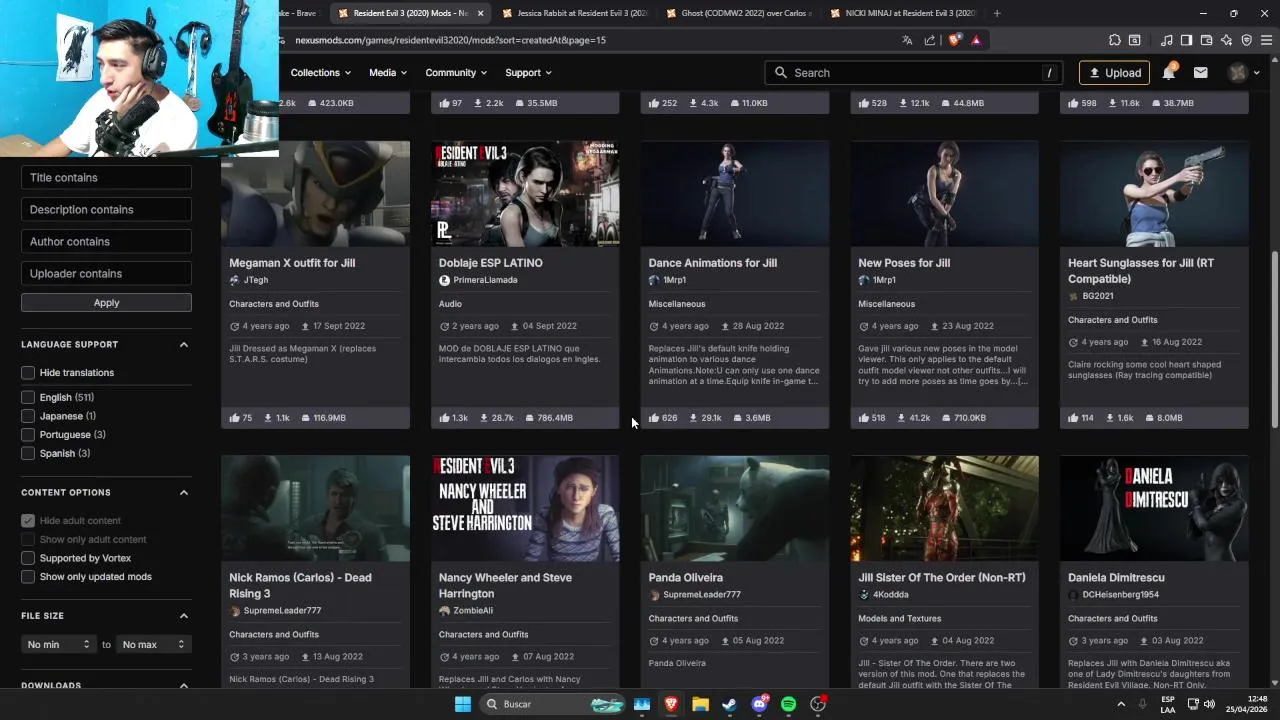This screenshot has width=1280, height=720.
Task: Open the user avatar account dropdown
Action: click(x=1244, y=72)
